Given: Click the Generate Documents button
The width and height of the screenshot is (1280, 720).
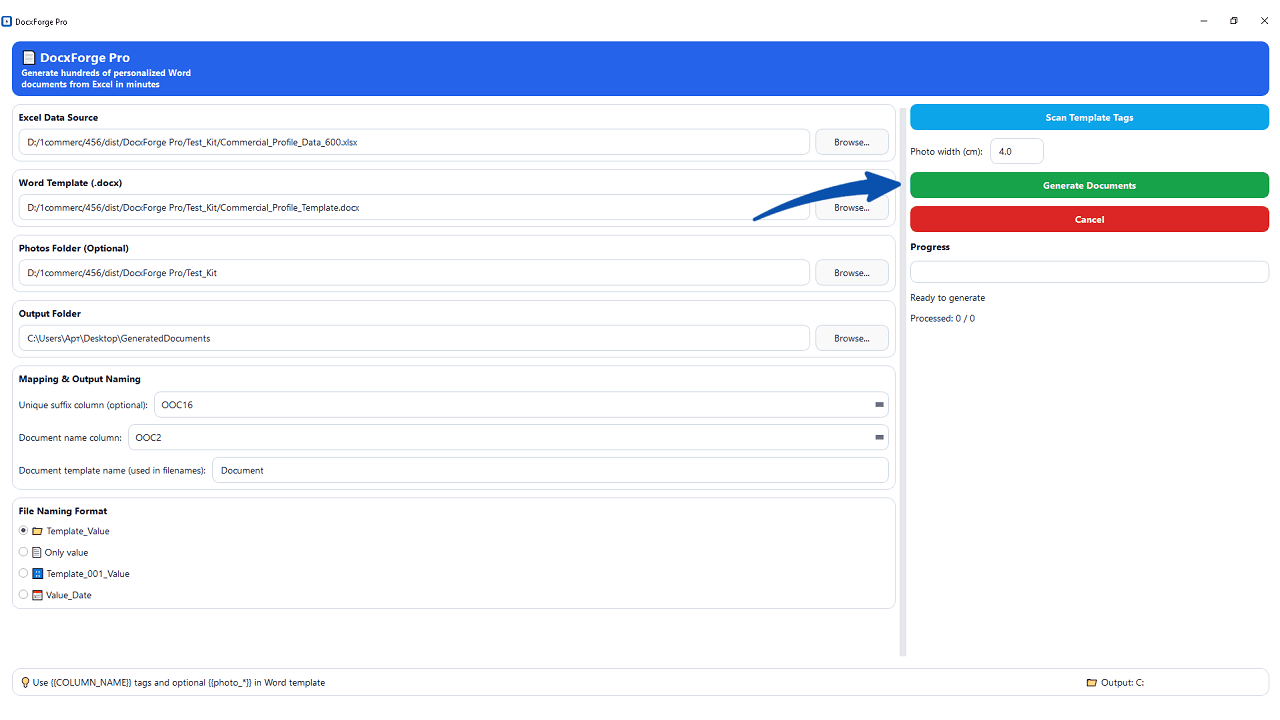Looking at the screenshot, I should click(1089, 185).
